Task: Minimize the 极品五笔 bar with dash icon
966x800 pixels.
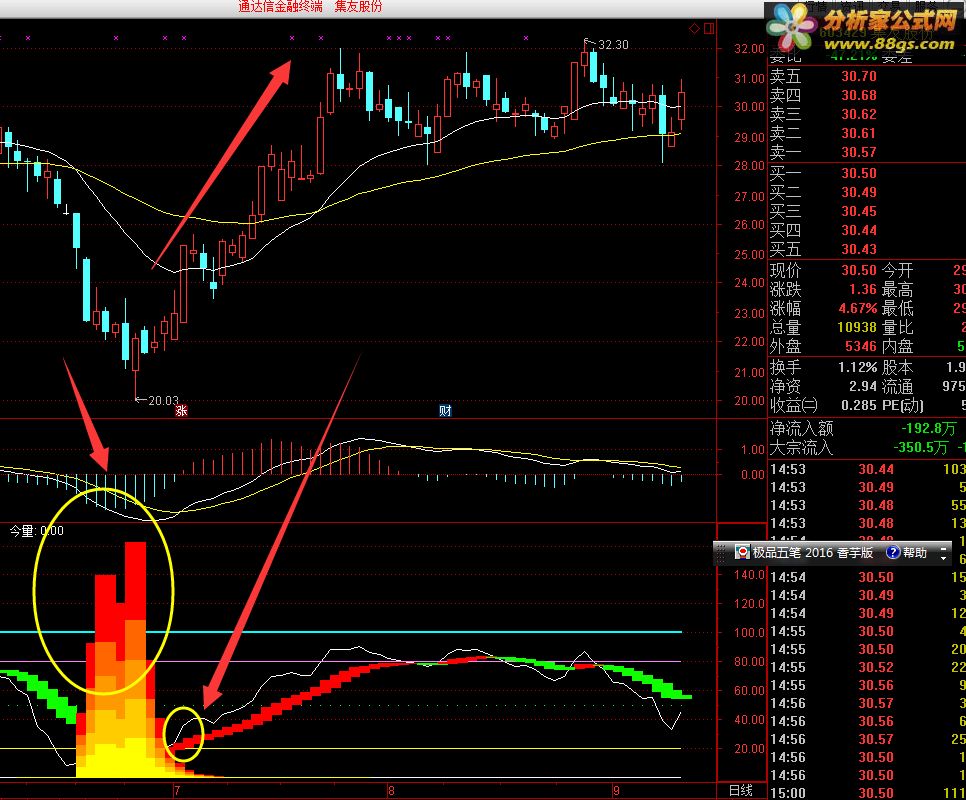Action: click(x=943, y=547)
